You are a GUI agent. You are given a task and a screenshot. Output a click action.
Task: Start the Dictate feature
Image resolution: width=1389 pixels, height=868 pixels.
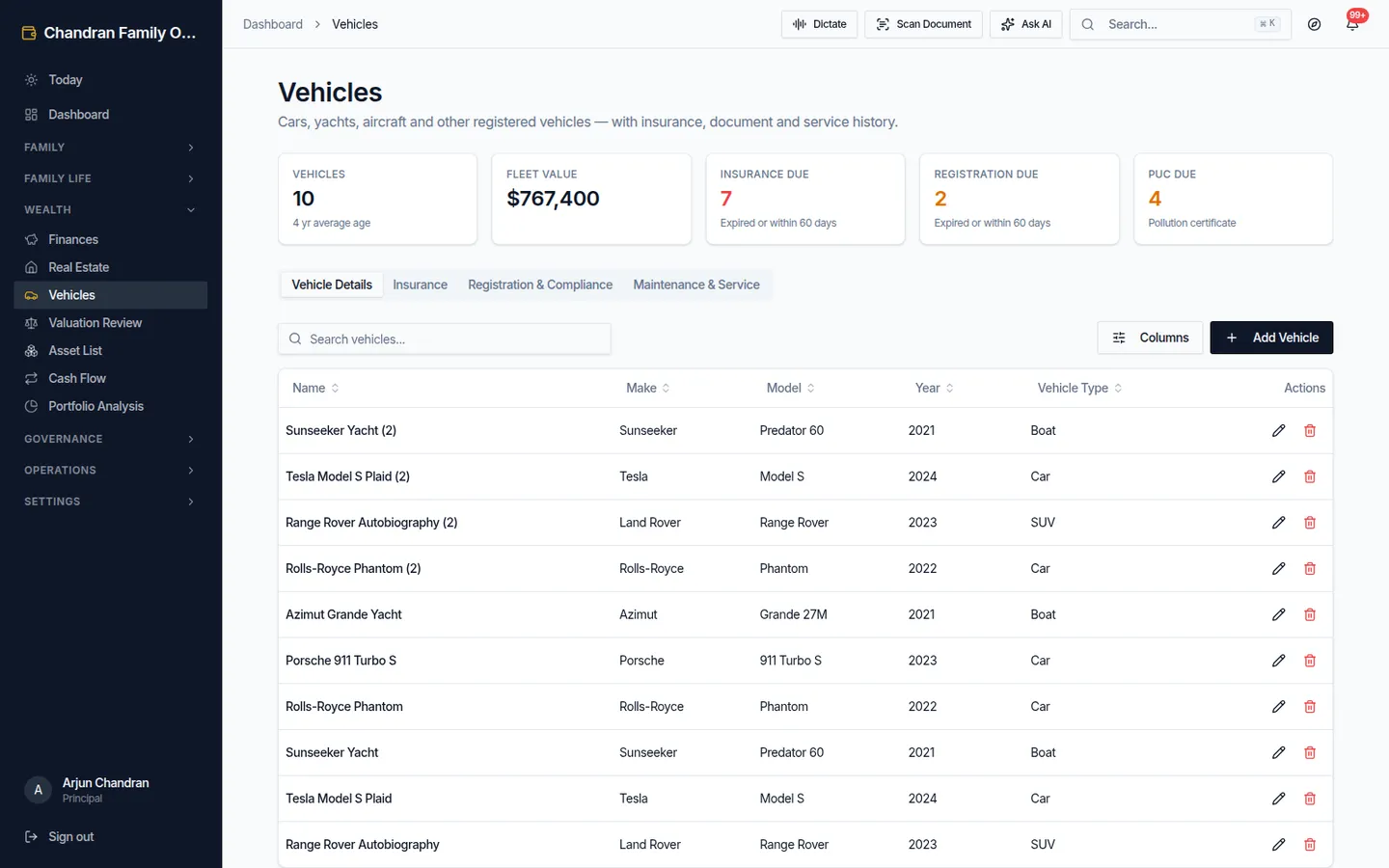[x=819, y=24]
